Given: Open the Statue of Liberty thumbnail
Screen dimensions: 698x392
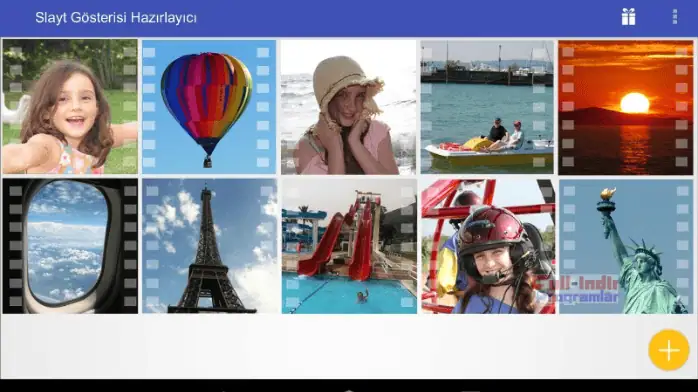Looking at the screenshot, I should click(x=626, y=246).
